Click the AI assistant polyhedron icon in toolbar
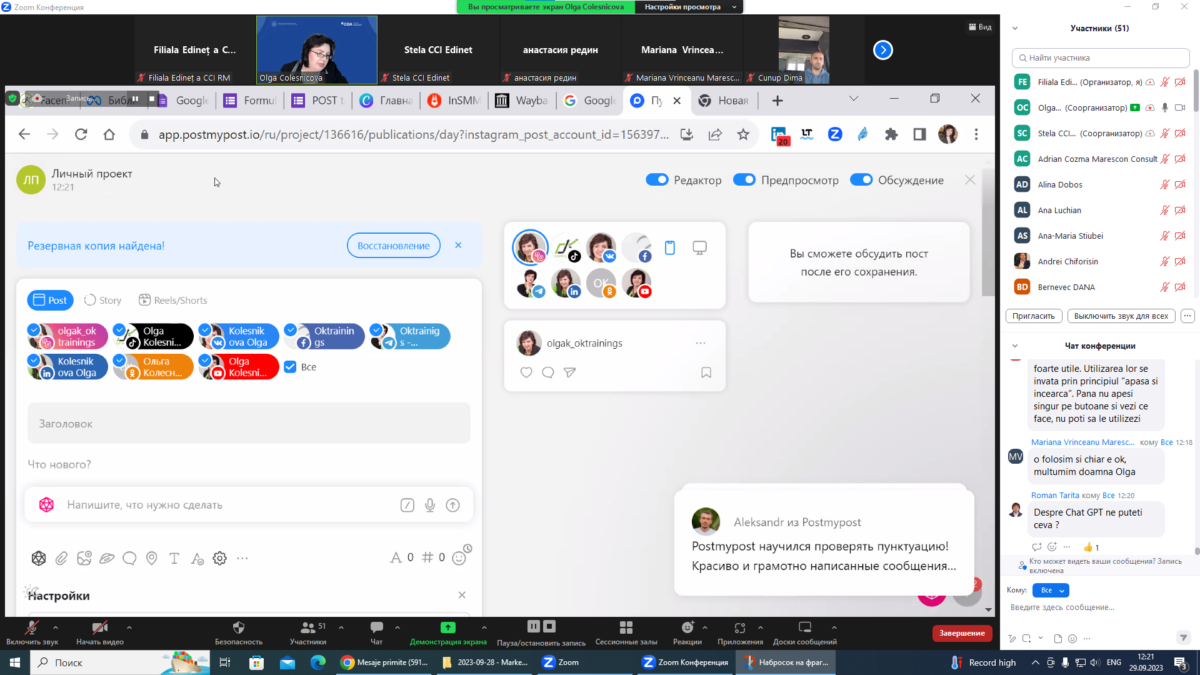 click(38, 558)
